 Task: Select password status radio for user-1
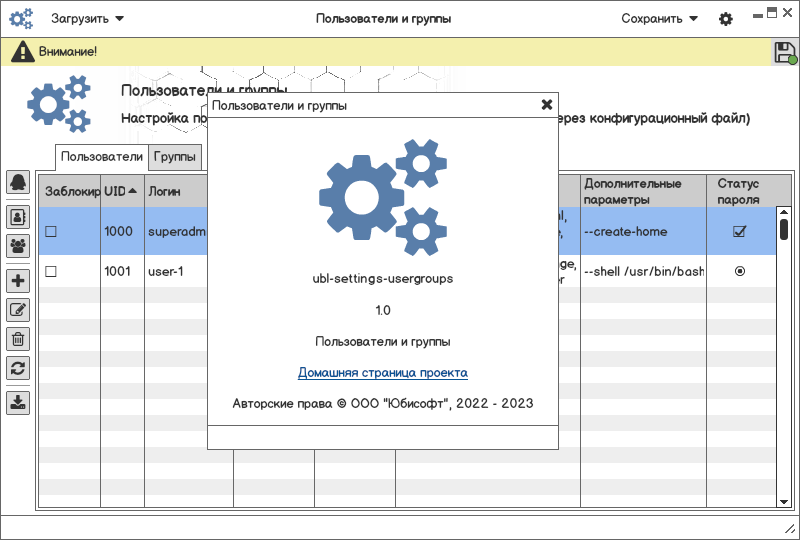click(x=740, y=271)
